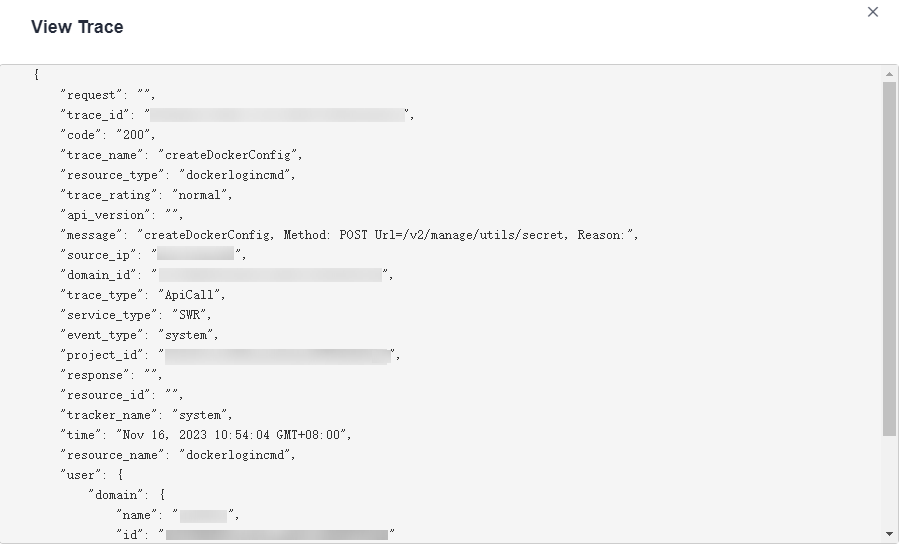Click the tracker_name system line
This screenshot has width=899, height=547.
pyautogui.click(x=146, y=415)
